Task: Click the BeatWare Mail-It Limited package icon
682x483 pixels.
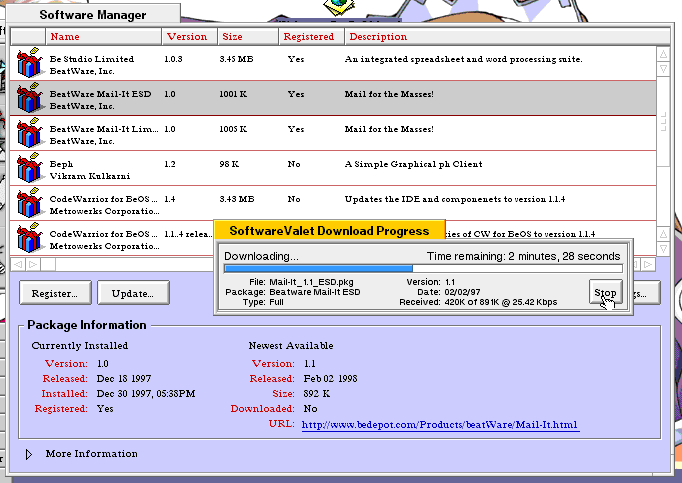Action: [x=29, y=133]
